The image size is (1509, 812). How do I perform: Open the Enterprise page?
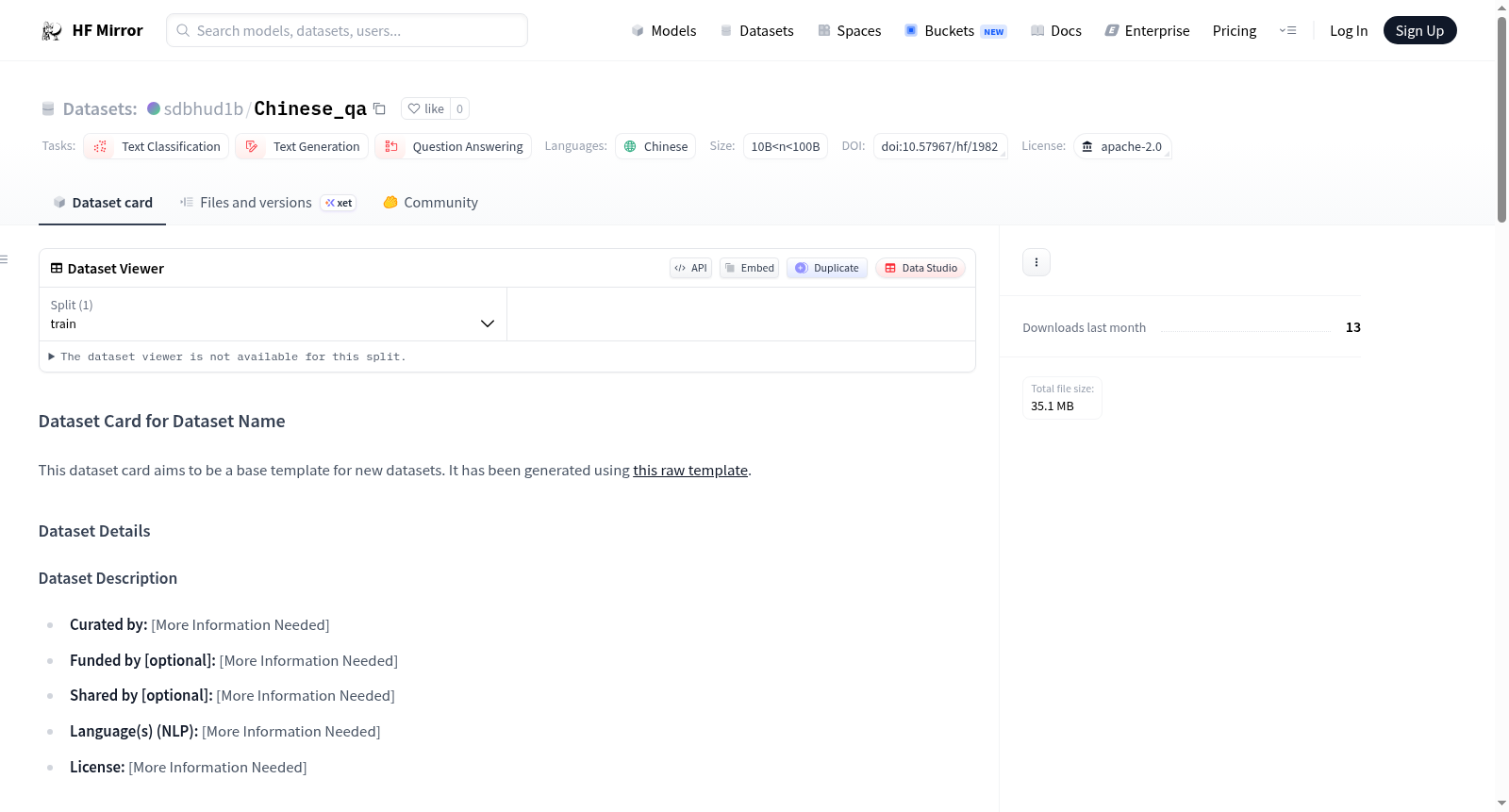click(x=1147, y=31)
